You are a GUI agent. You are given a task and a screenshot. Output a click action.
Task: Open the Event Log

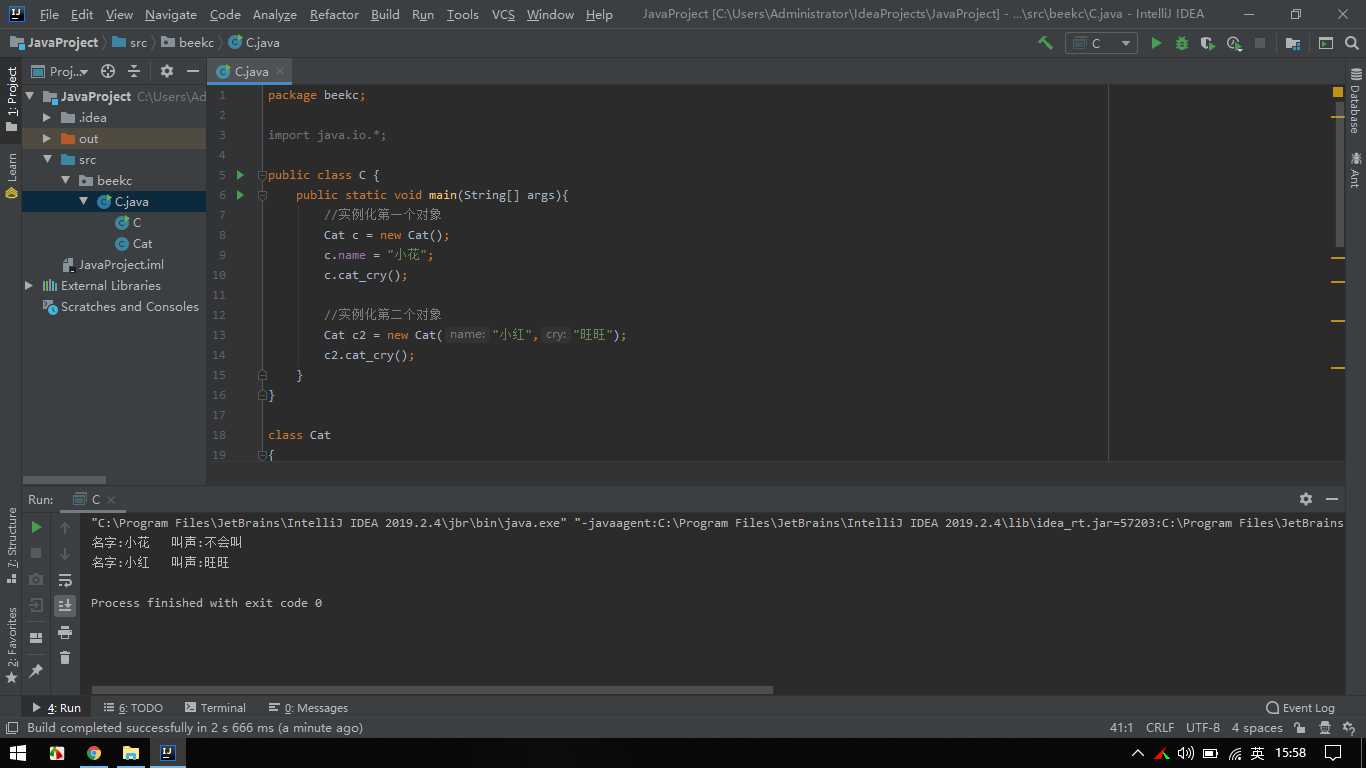point(1300,707)
